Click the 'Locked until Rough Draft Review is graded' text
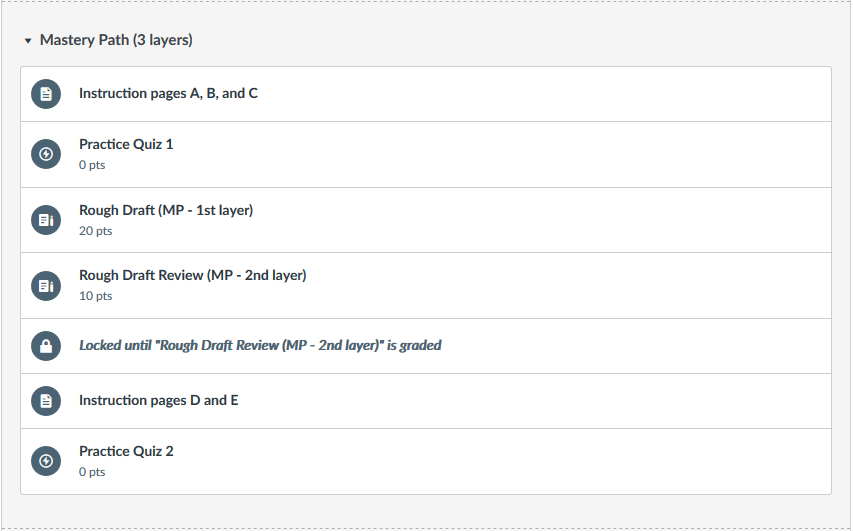This screenshot has width=853, height=531. pos(260,346)
